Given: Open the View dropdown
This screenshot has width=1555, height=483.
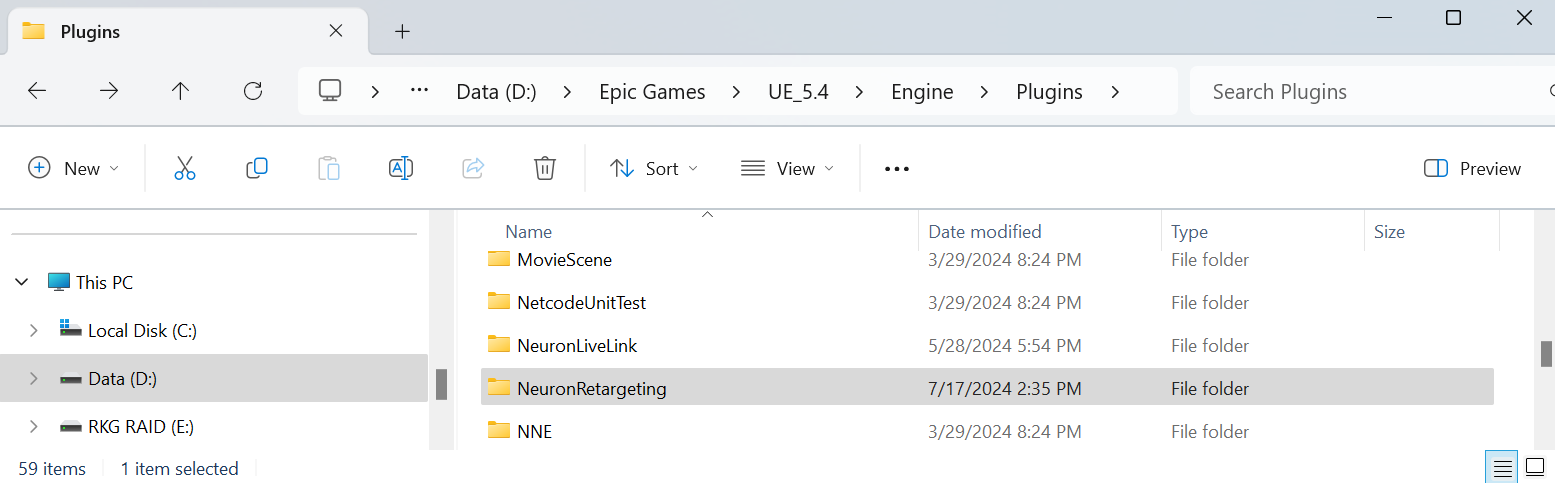Looking at the screenshot, I should (x=788, y=169).
